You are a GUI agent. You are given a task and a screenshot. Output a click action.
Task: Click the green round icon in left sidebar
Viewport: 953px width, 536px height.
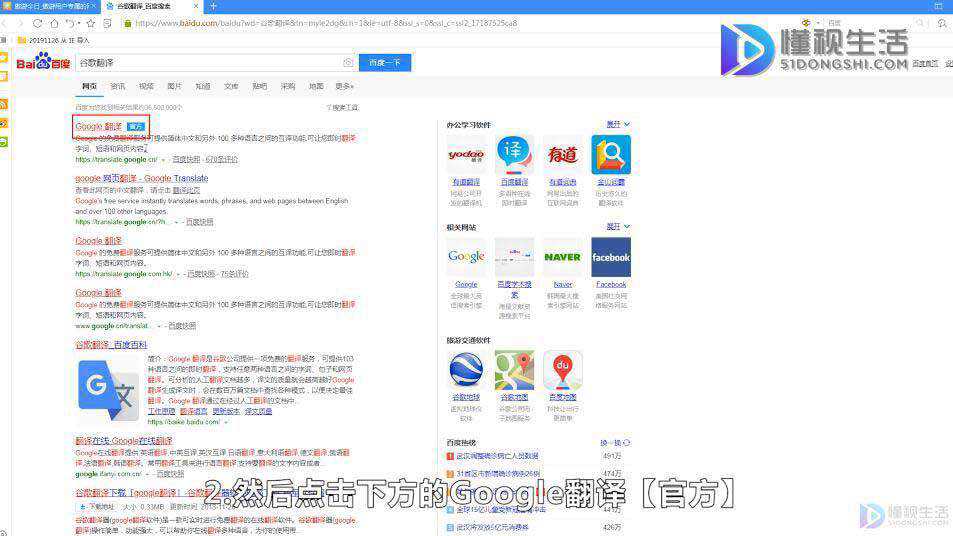4,142
